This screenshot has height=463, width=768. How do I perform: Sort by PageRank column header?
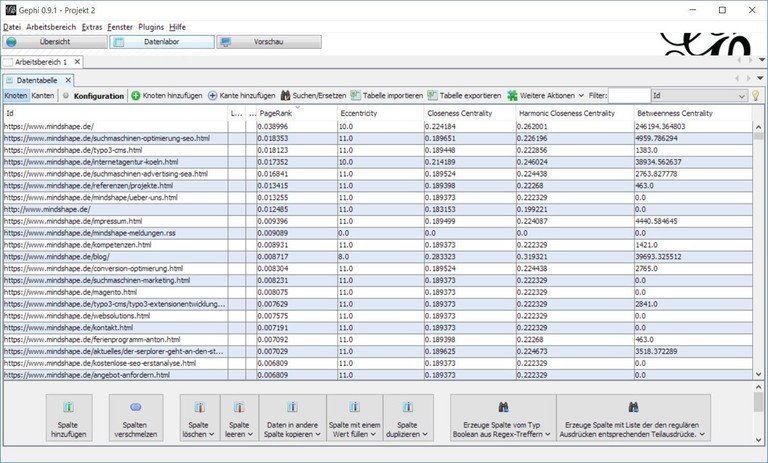coord(297,113)
